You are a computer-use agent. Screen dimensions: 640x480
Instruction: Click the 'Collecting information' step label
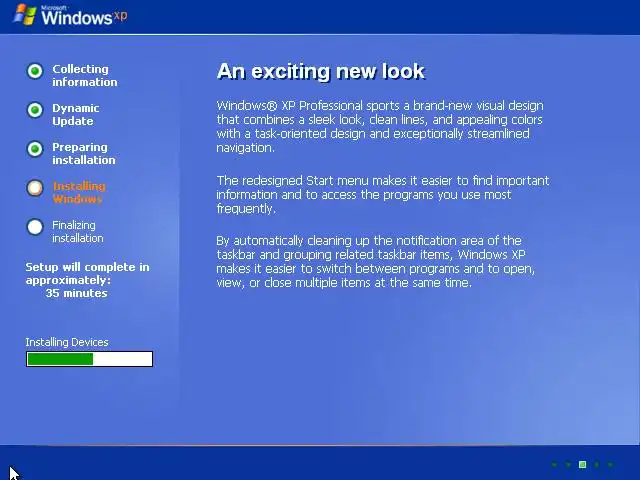pos(84,76)
